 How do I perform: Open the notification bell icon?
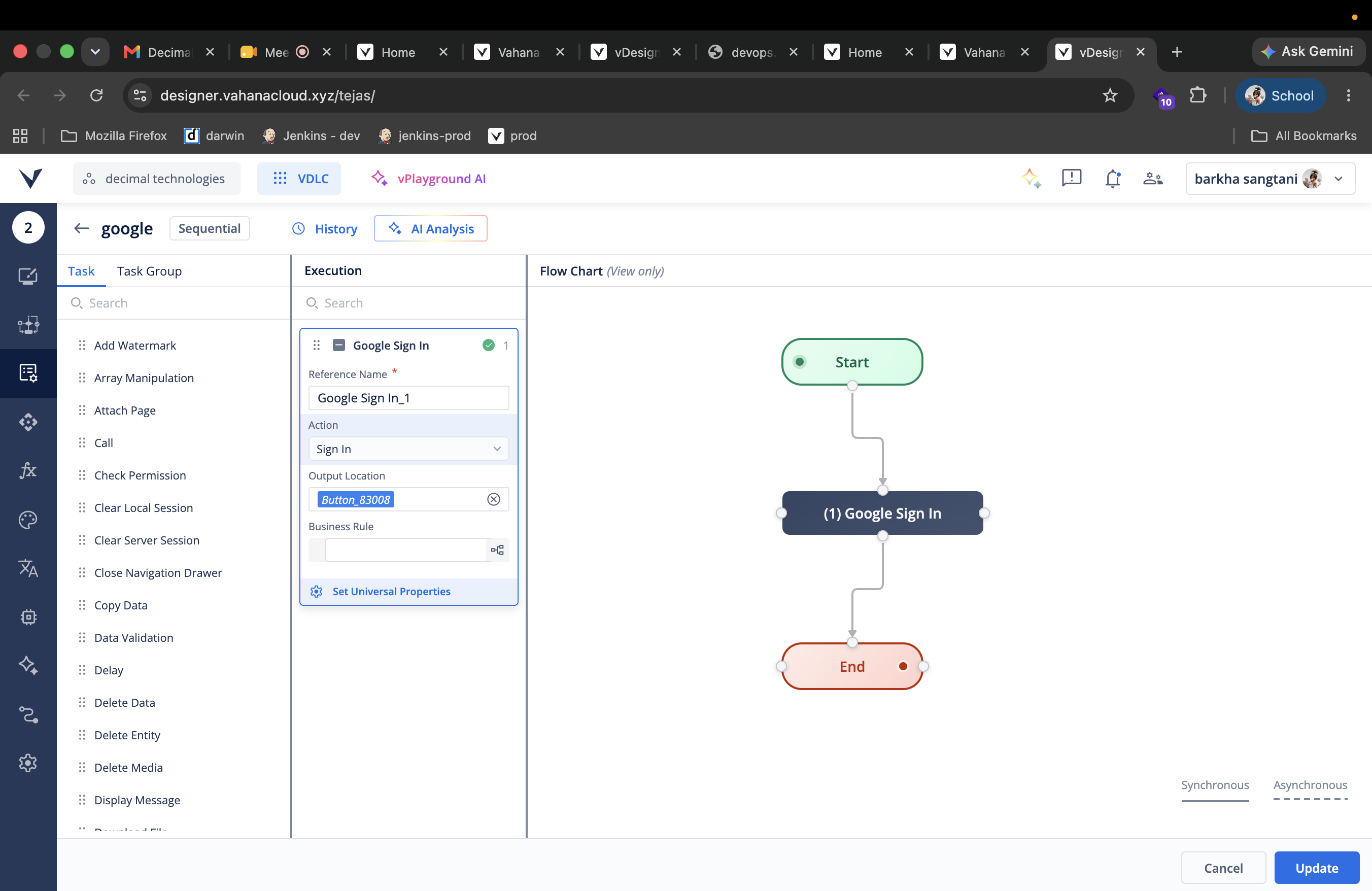1113,179
